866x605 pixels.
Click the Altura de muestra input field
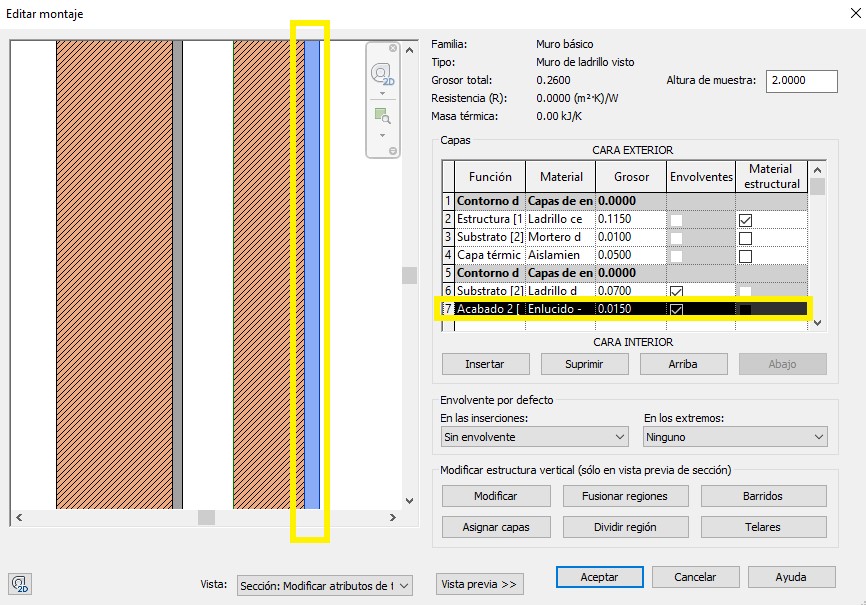tap(801, 81)
